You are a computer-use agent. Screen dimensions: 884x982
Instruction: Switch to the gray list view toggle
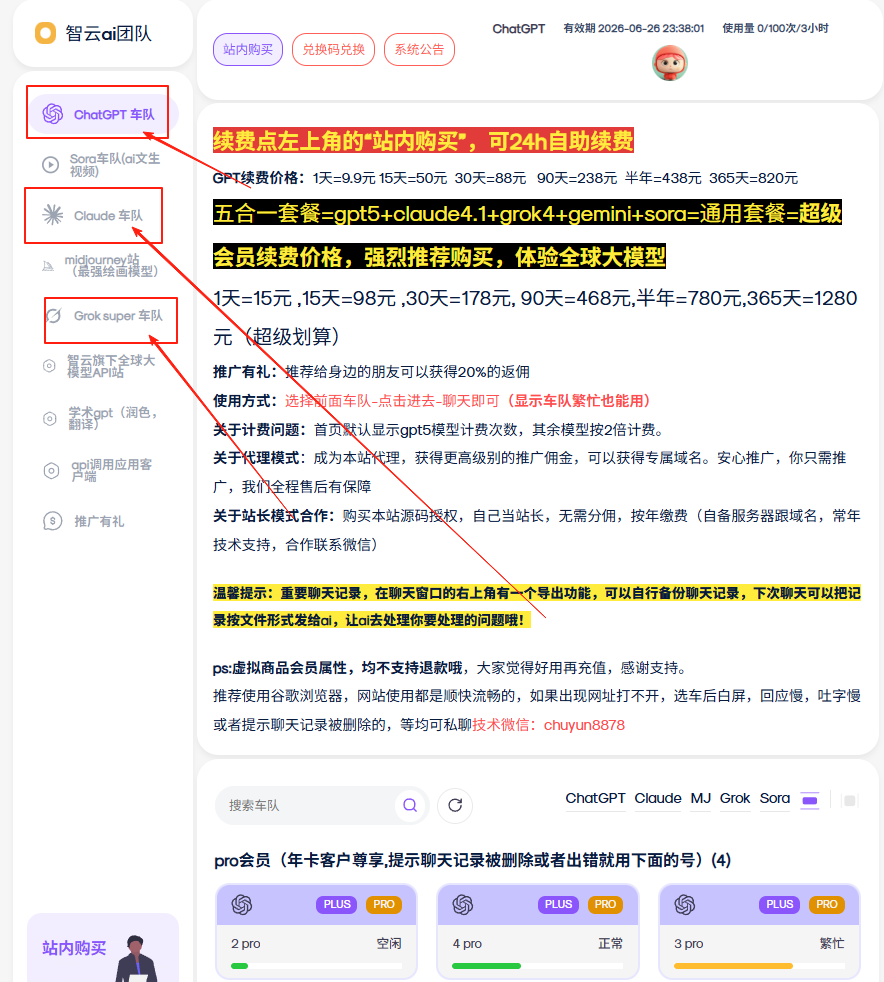point(849,799)
